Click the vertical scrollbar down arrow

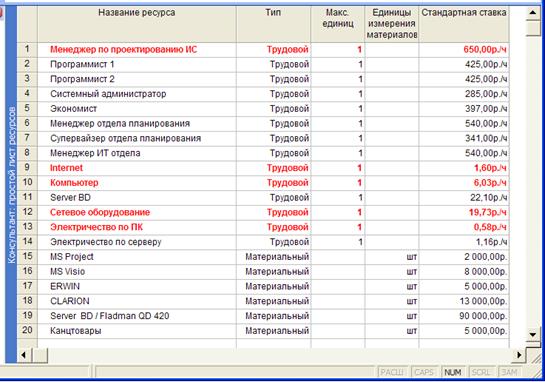point(532,335)
